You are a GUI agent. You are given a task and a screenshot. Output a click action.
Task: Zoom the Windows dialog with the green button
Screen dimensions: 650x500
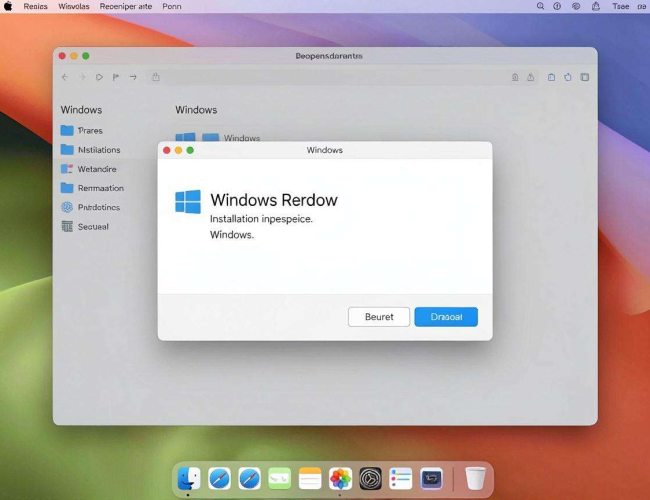pyautogui.click(x=190, y=150)
